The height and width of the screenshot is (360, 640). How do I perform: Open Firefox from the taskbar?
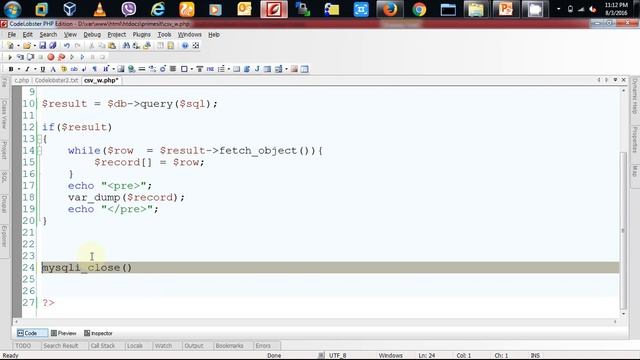[389, 9]
